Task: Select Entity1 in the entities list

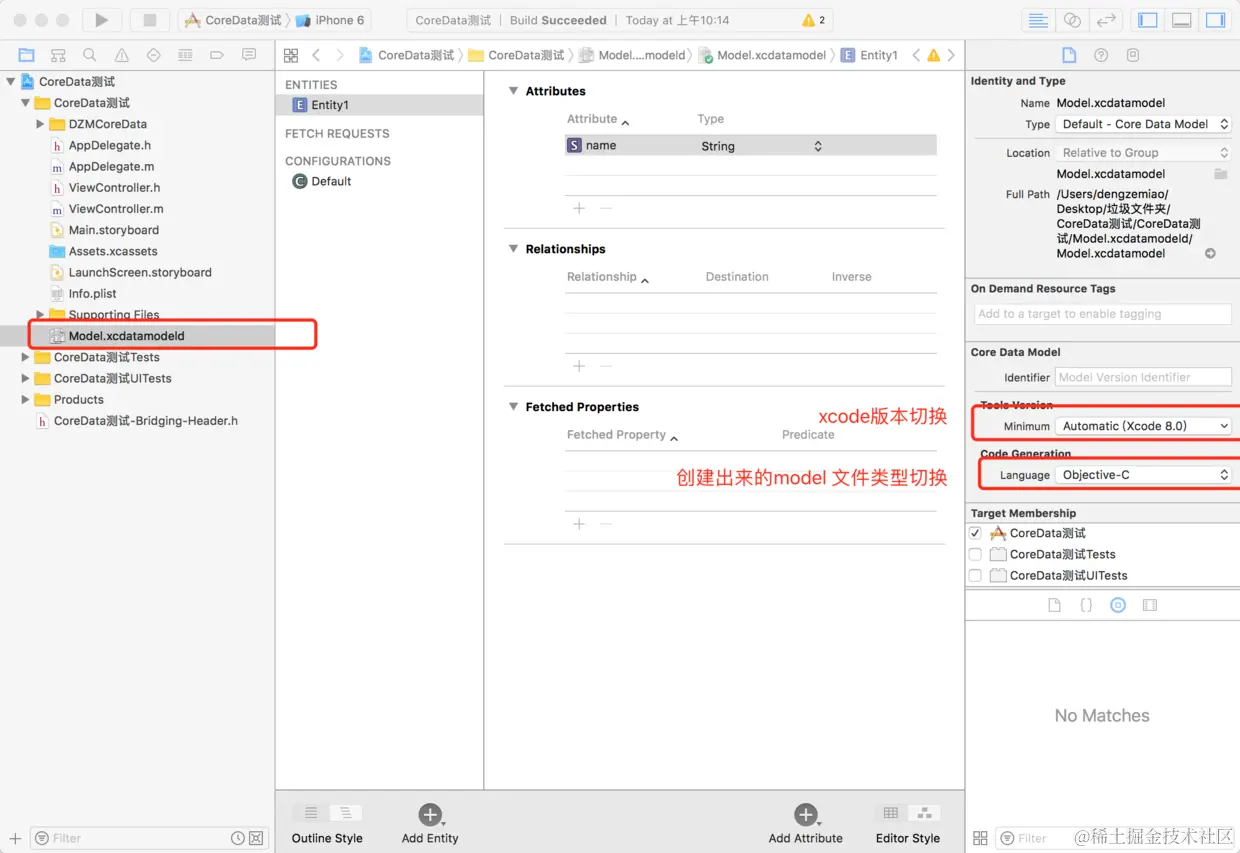Action: pos(380,105)
